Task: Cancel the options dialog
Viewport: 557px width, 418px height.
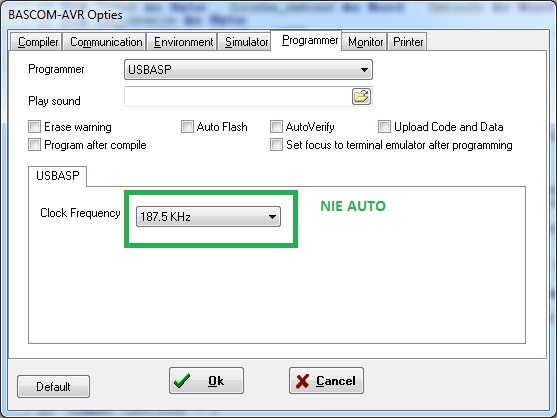Action: click(x=326, y=381)
